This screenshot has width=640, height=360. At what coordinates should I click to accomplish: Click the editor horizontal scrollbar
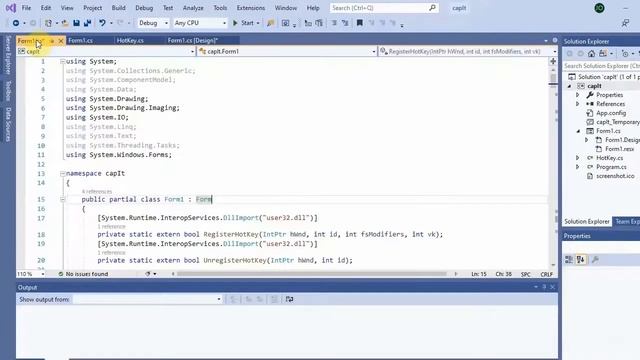(312, 274)
